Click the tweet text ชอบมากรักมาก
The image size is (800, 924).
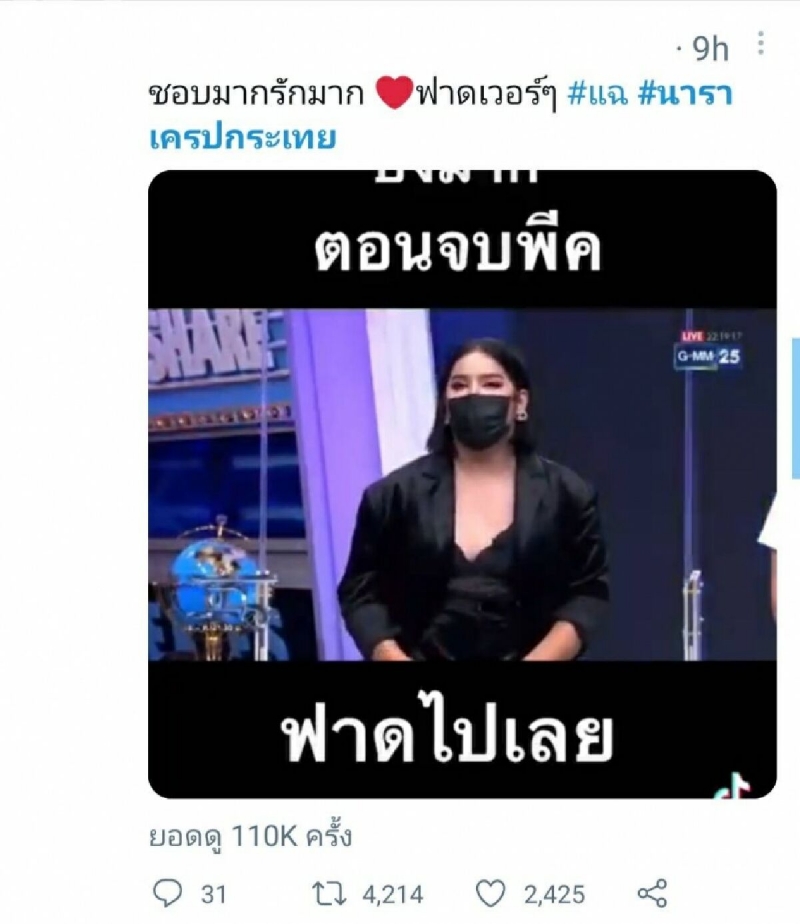(257, 94)
